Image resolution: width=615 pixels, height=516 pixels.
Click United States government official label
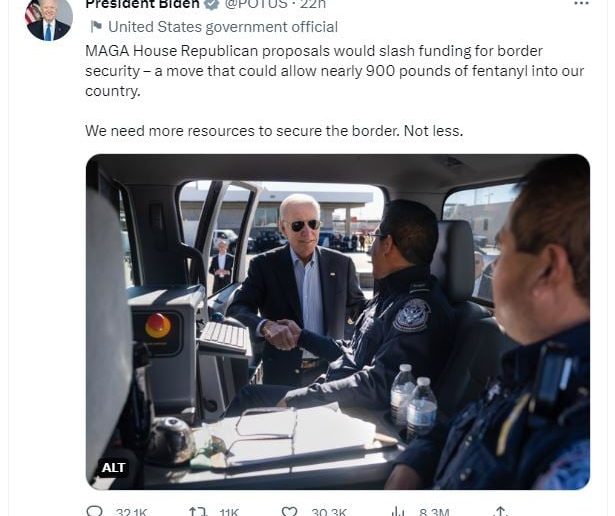pos(223,27)
